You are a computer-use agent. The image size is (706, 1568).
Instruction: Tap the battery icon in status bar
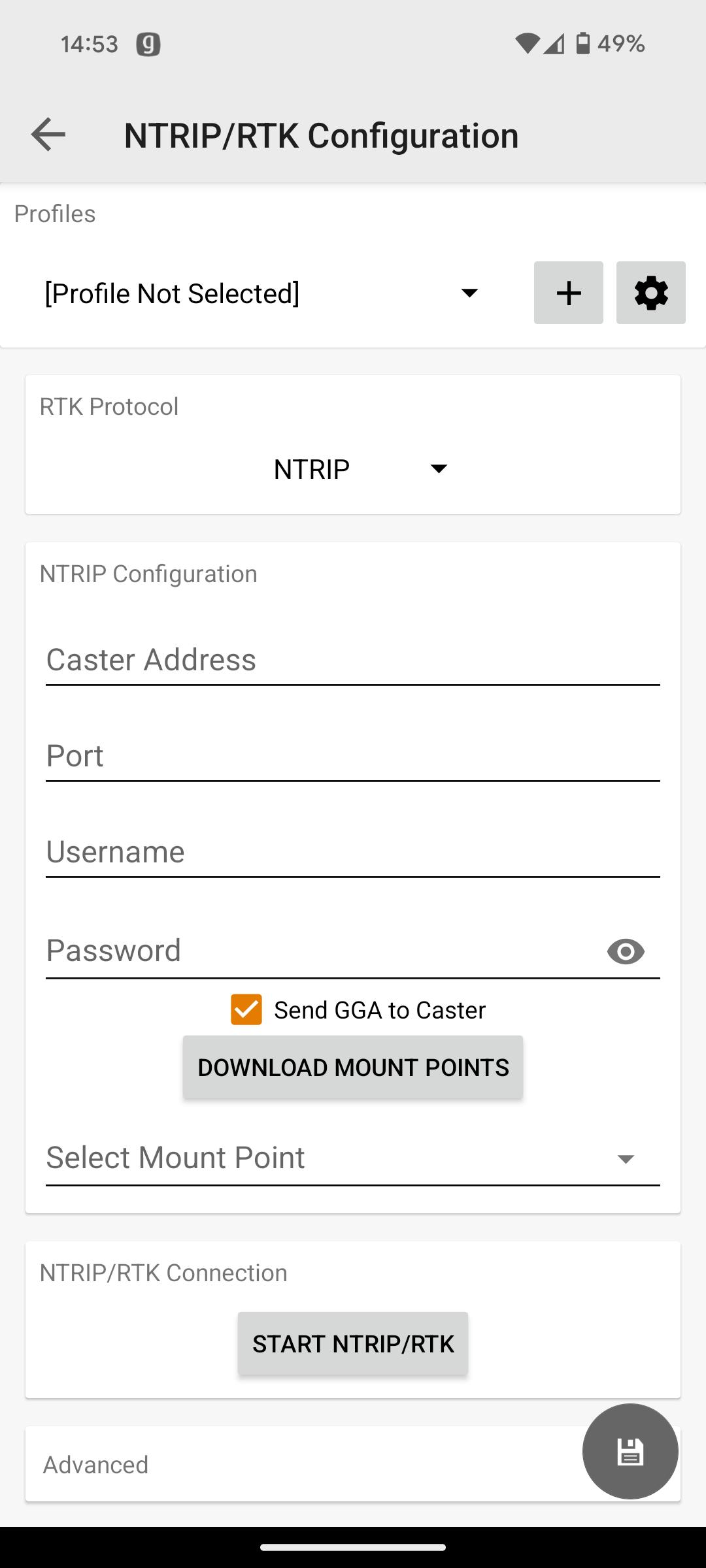(x=582, y=44)
